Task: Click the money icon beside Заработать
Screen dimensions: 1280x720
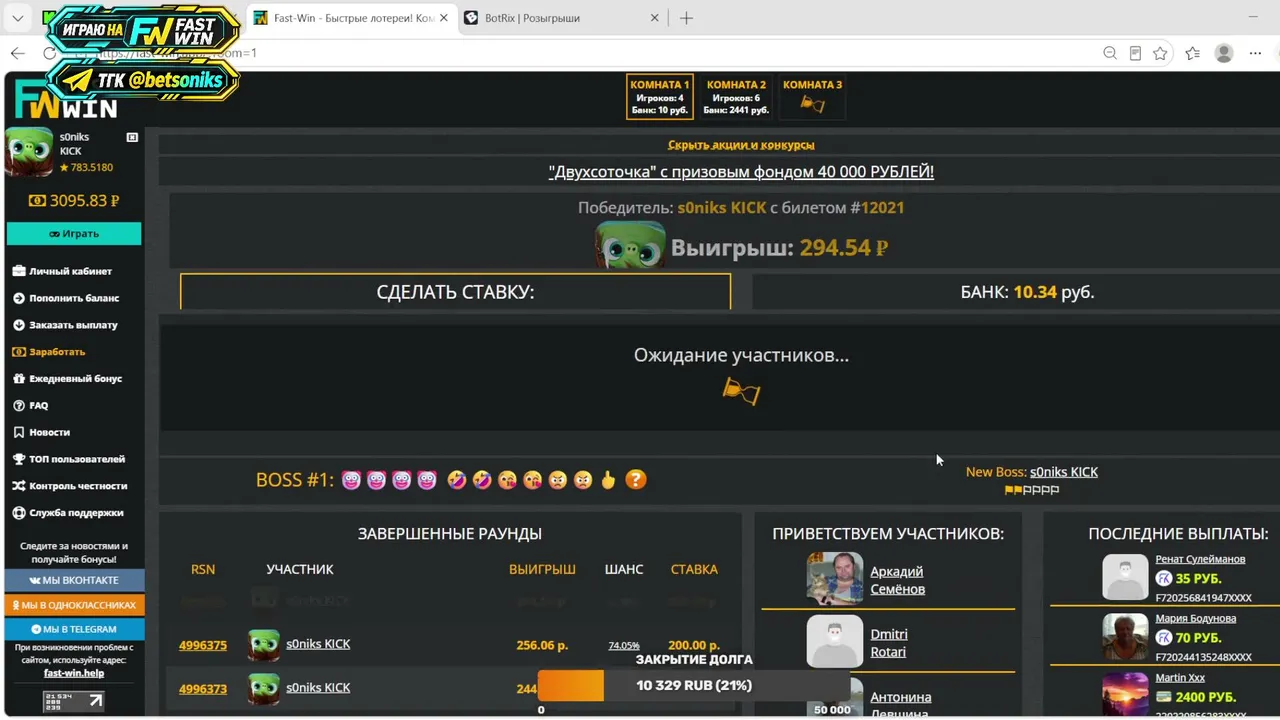Action: point(19,352)
